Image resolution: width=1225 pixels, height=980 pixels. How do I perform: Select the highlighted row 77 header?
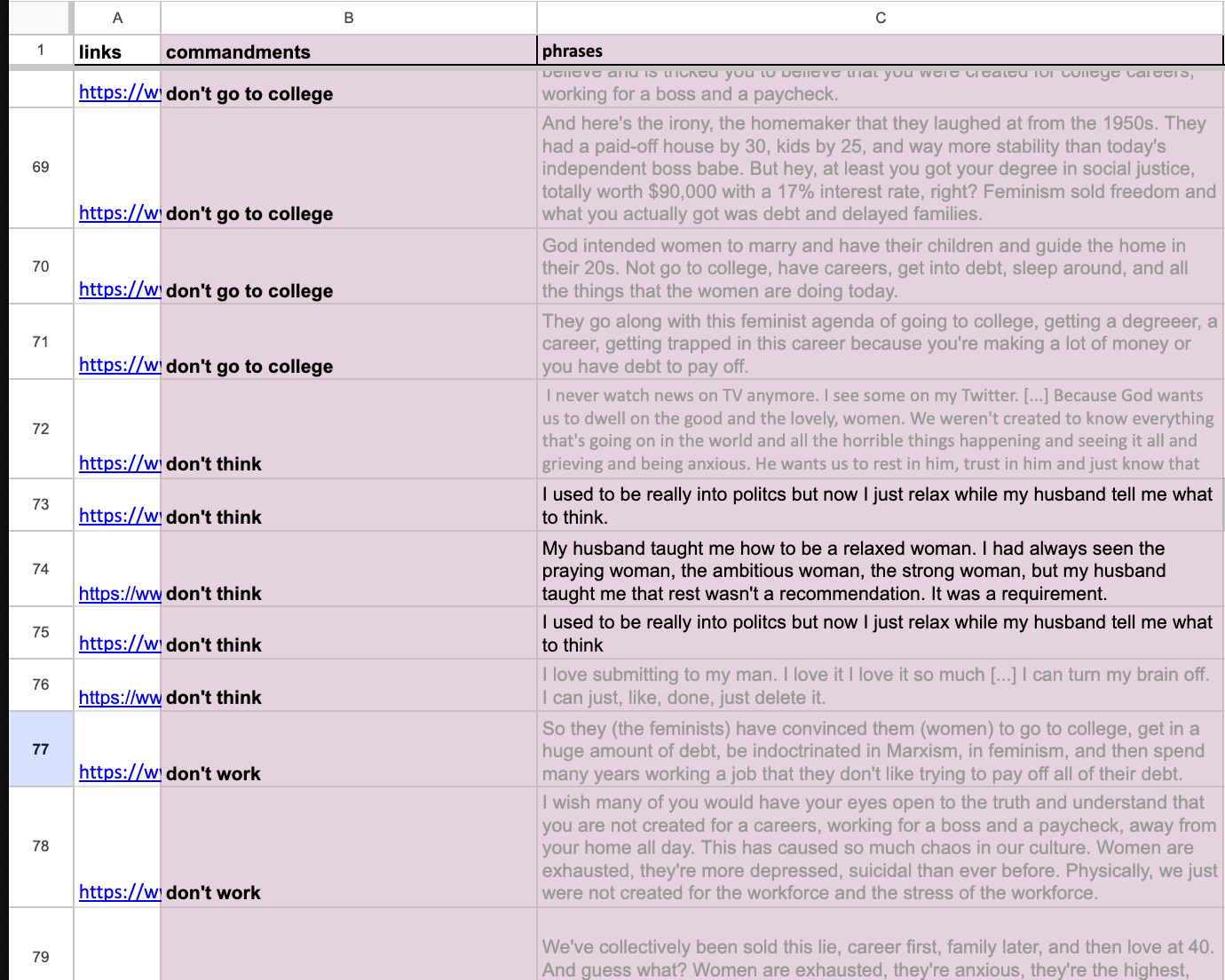41,749
